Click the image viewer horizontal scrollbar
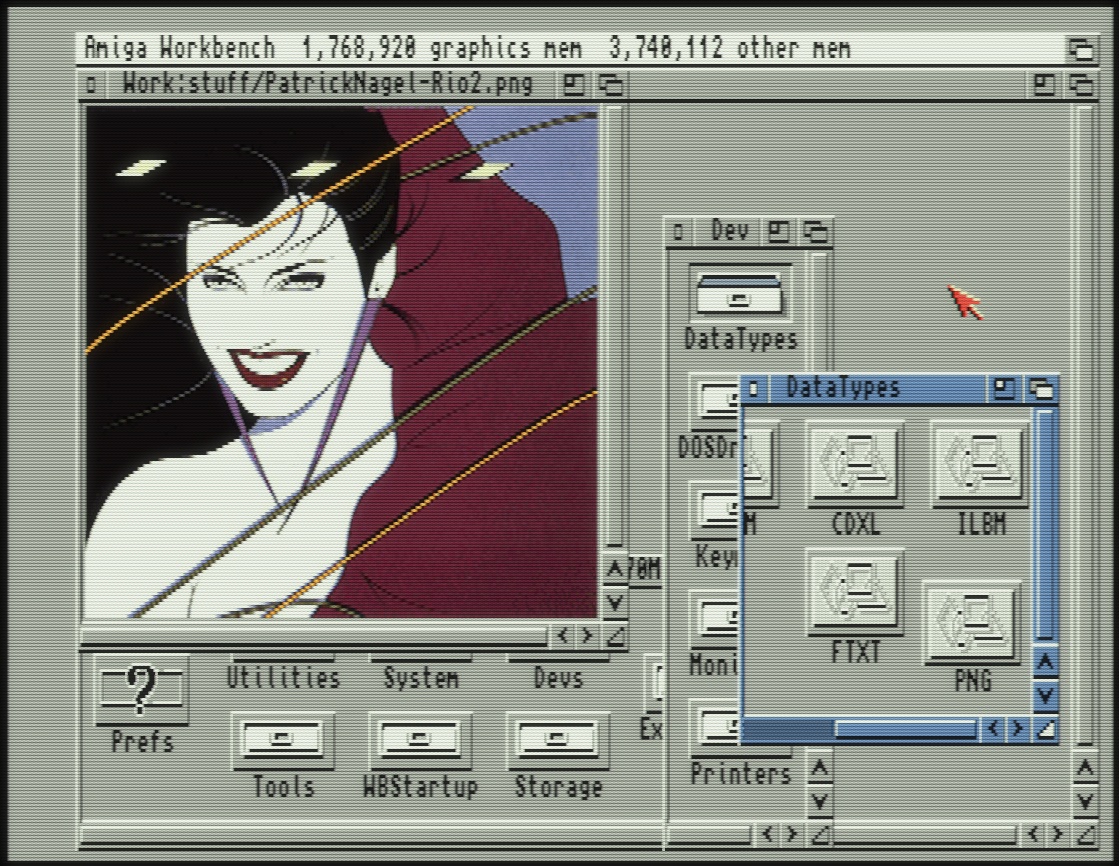The height and width of the screenshot is (866, 1119). (x=314, y=635)
